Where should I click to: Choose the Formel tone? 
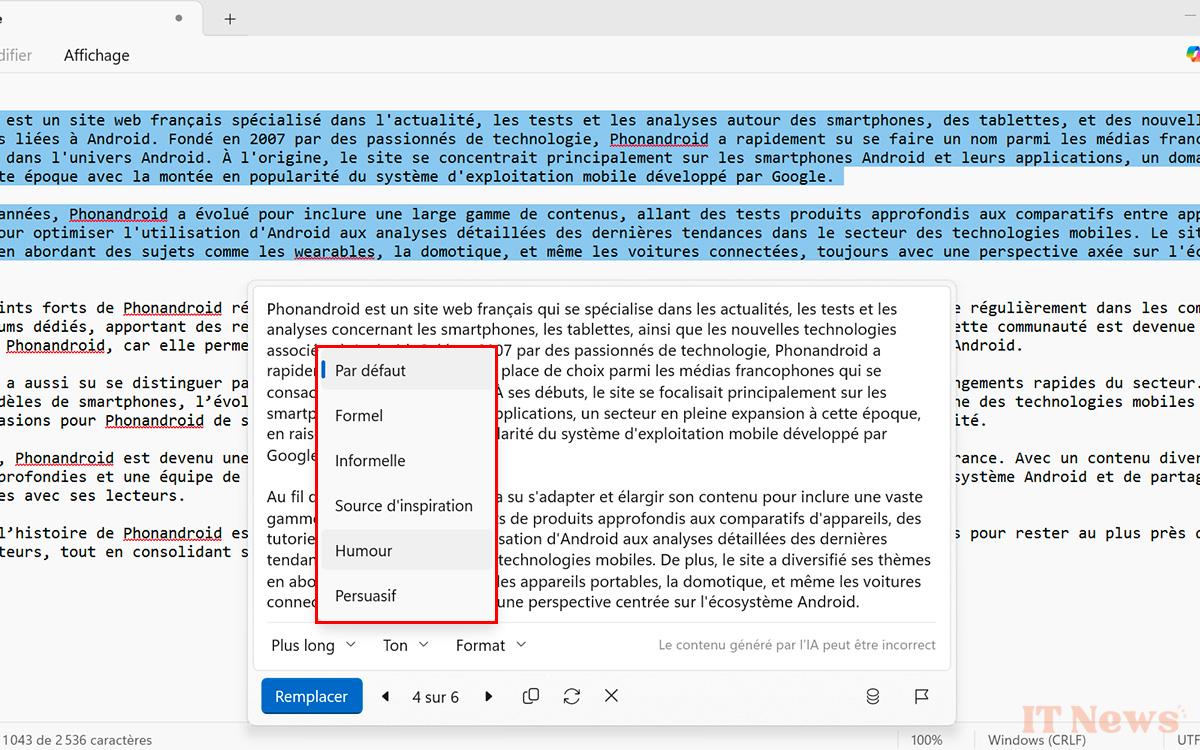(406, 415)
